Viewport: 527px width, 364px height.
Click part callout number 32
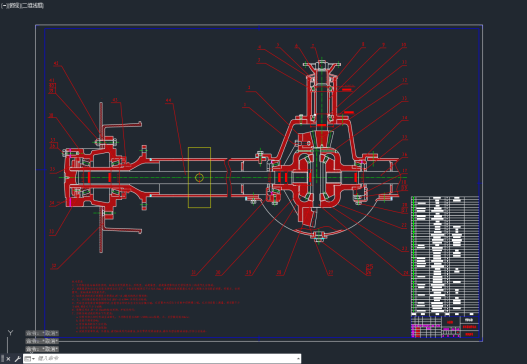pos(54,266)
